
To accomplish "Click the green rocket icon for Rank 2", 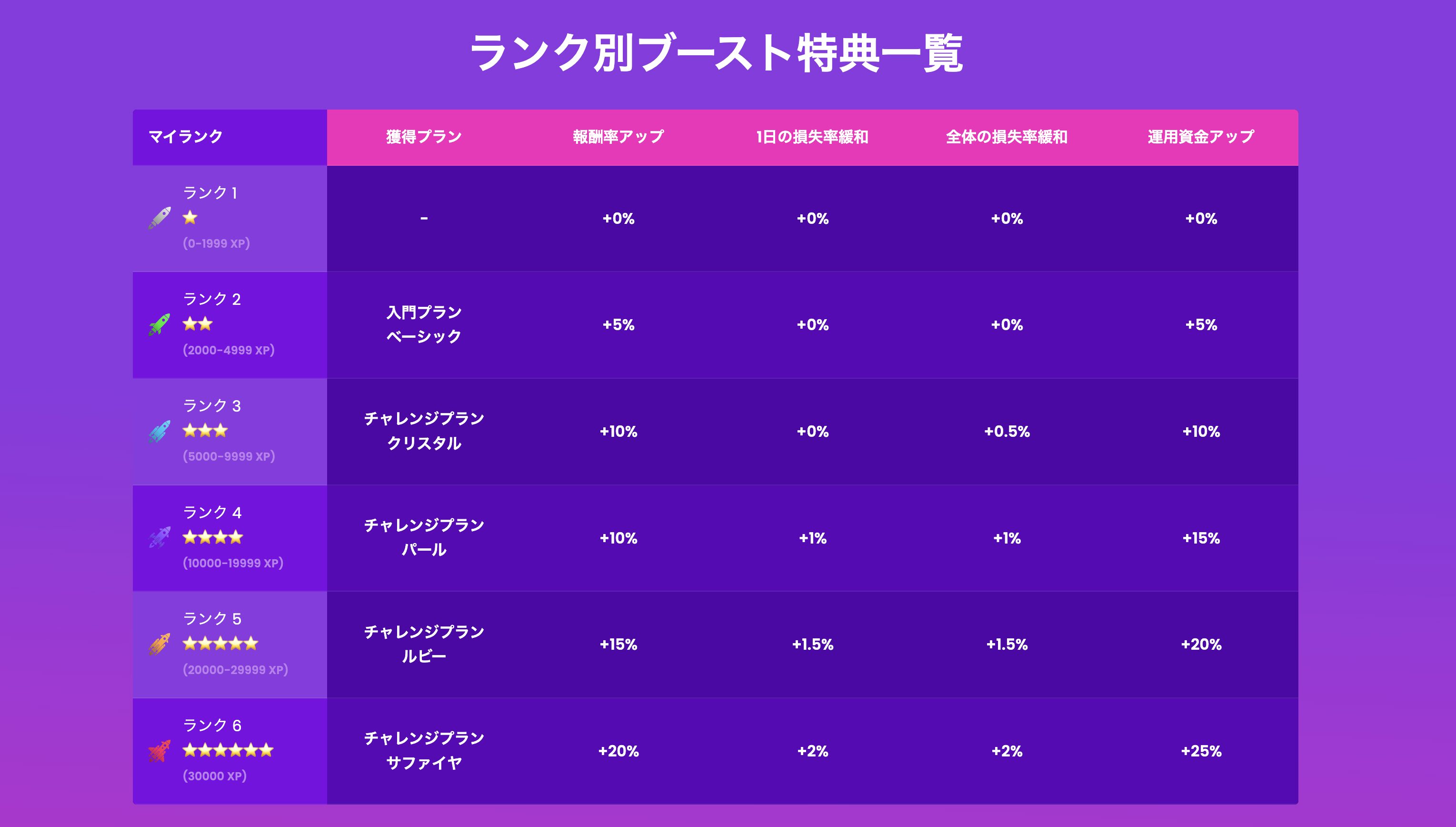I will 160,324.
